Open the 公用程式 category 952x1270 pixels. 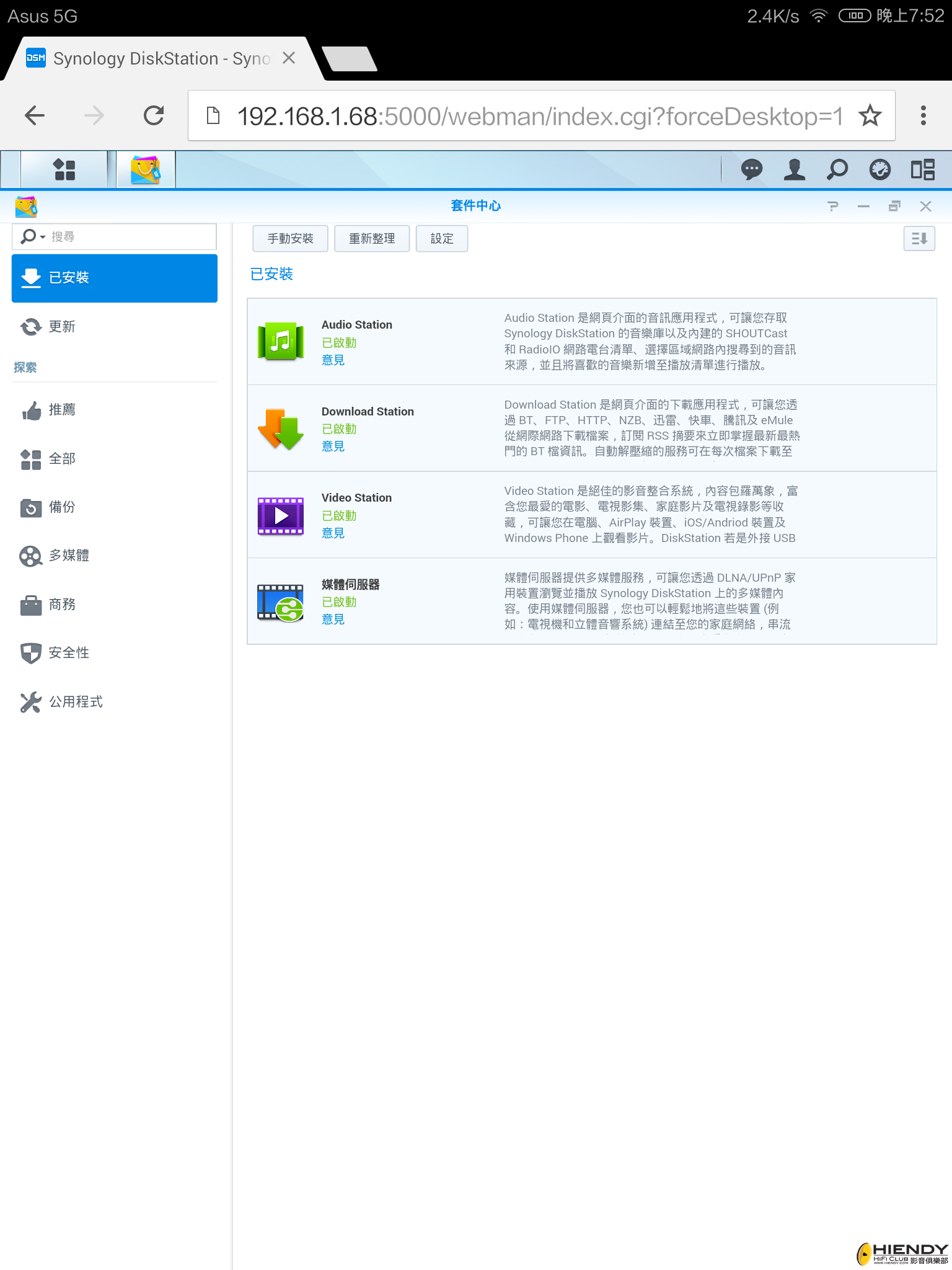pos(115,702)
